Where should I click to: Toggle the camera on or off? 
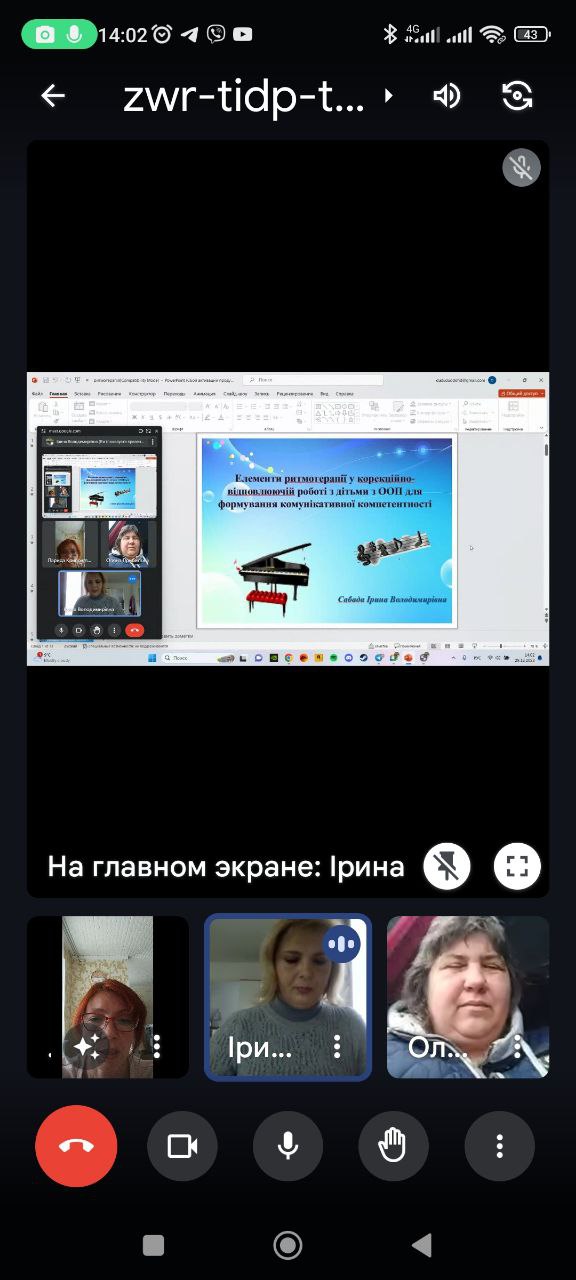point(182,1146)
